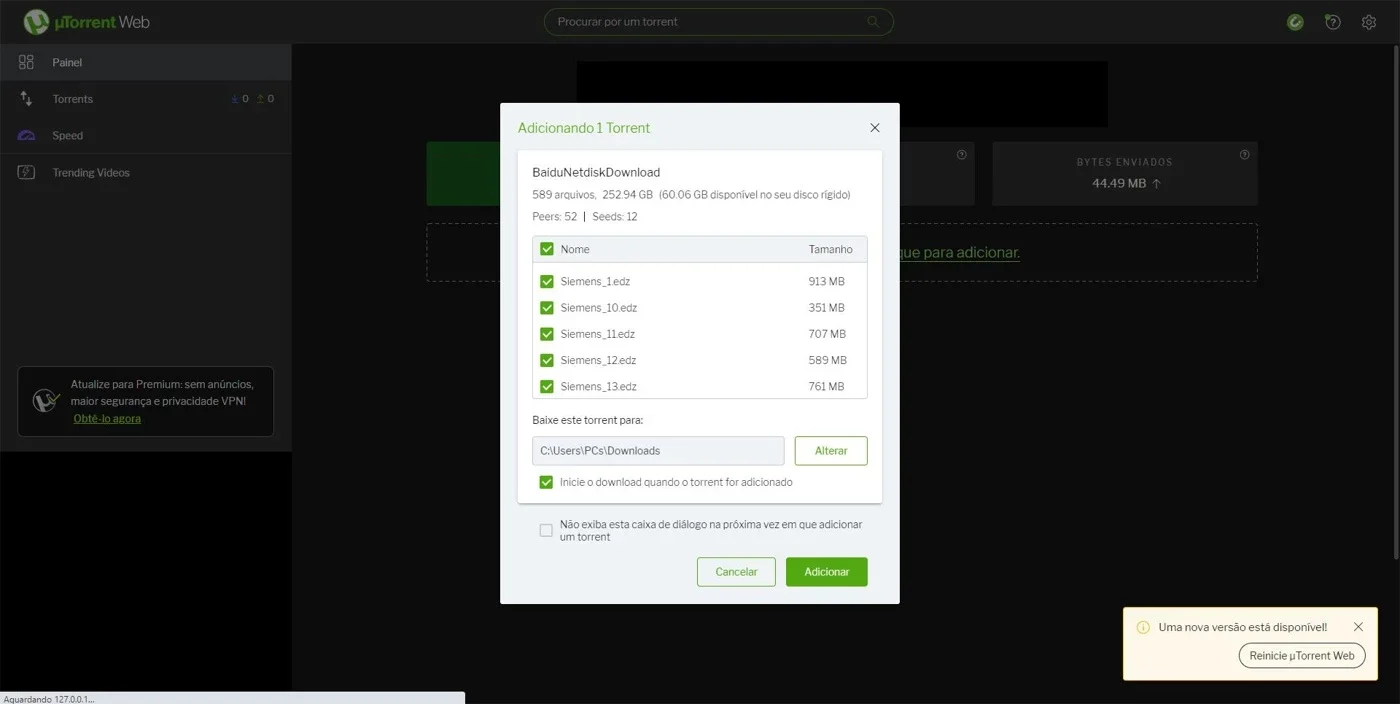
Task: Click the Painel dashboard icon
Action: 27,62
